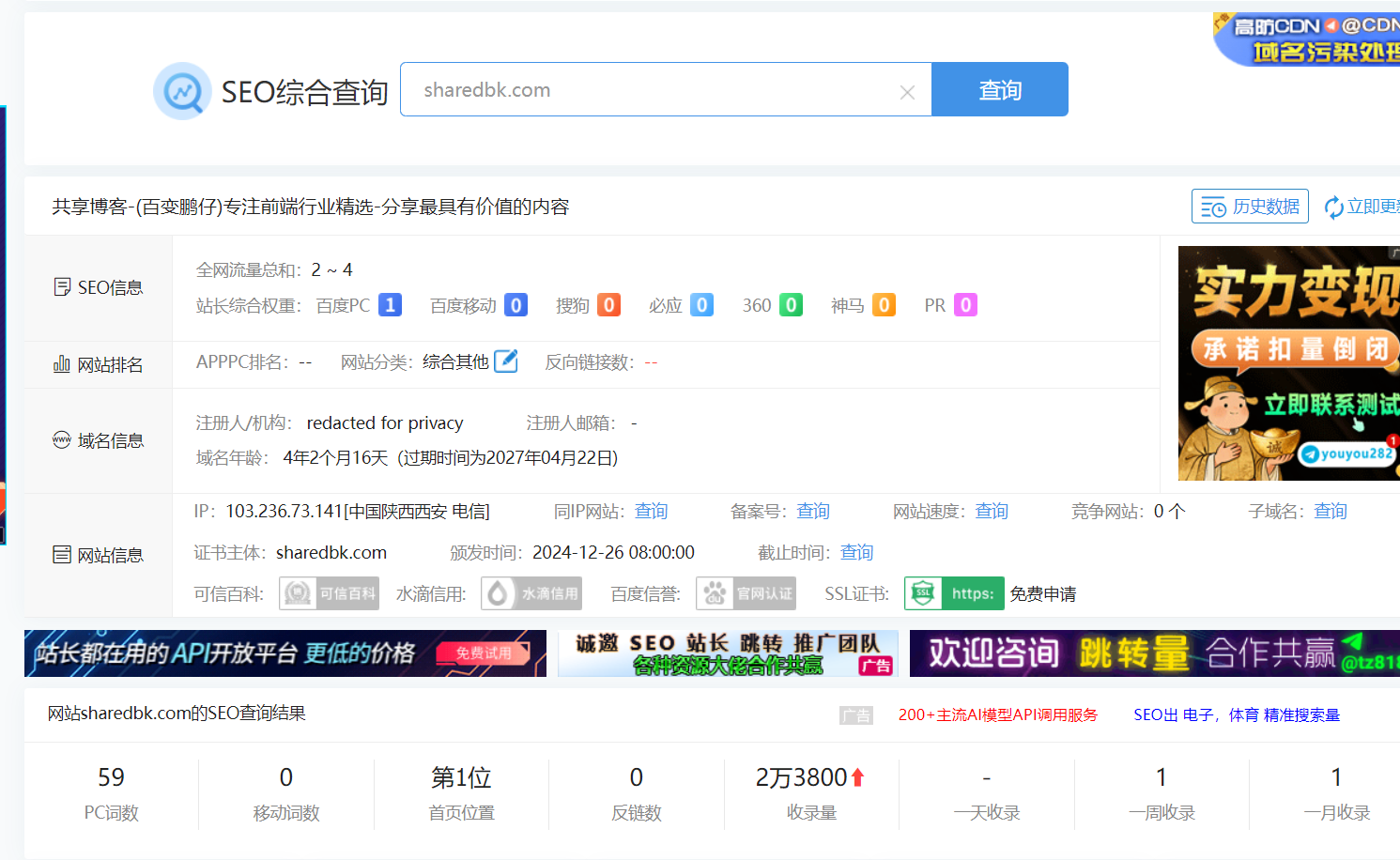Click the SEO综合查询 logo icon

pyautogui.click(x=182, y=91)
